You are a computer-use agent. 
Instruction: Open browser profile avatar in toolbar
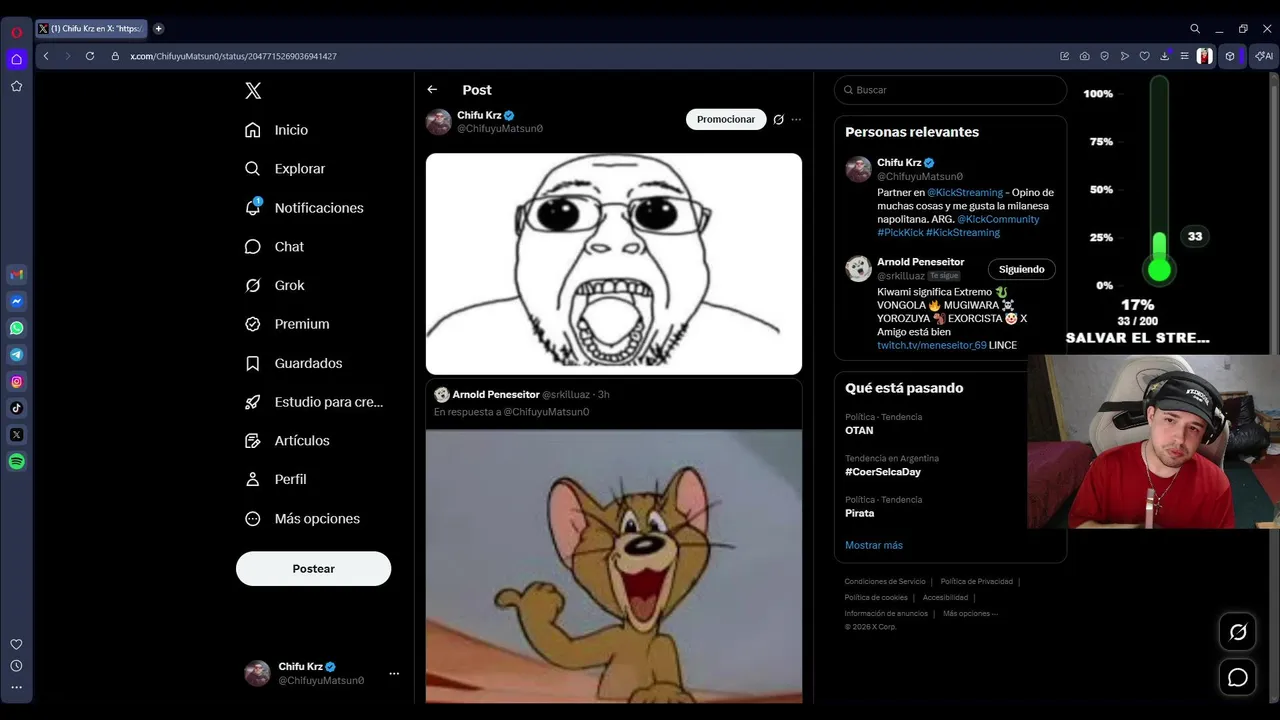[x=1205, y=56]
